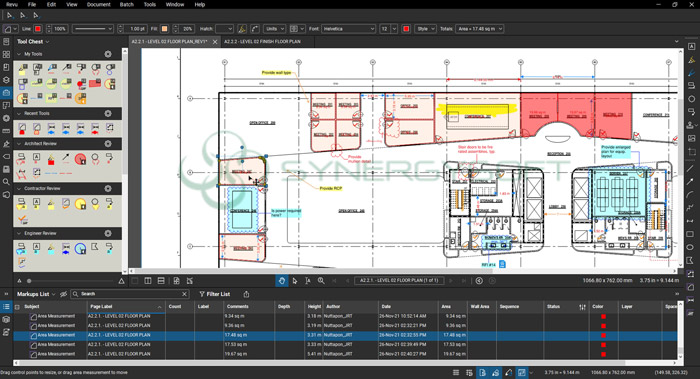Click the export markups summary icon
Screen dimensions: 700x379
246,294
